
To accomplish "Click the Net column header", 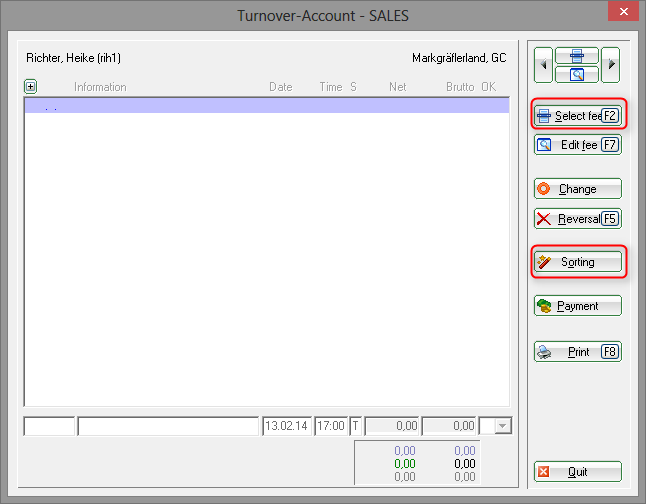I will pyautogui.click(x=398, y=87).
